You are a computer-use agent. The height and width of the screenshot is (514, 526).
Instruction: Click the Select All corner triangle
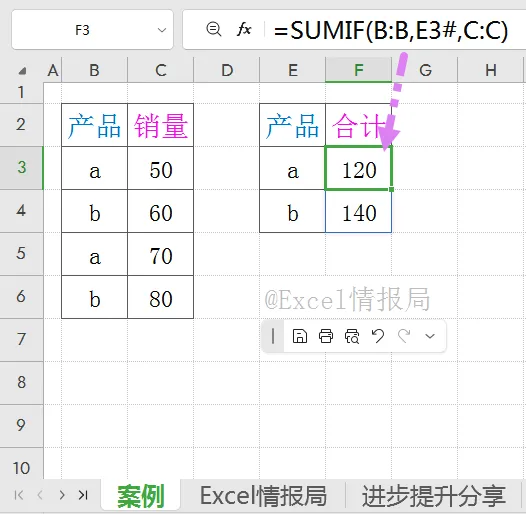[x=22, y=70]
